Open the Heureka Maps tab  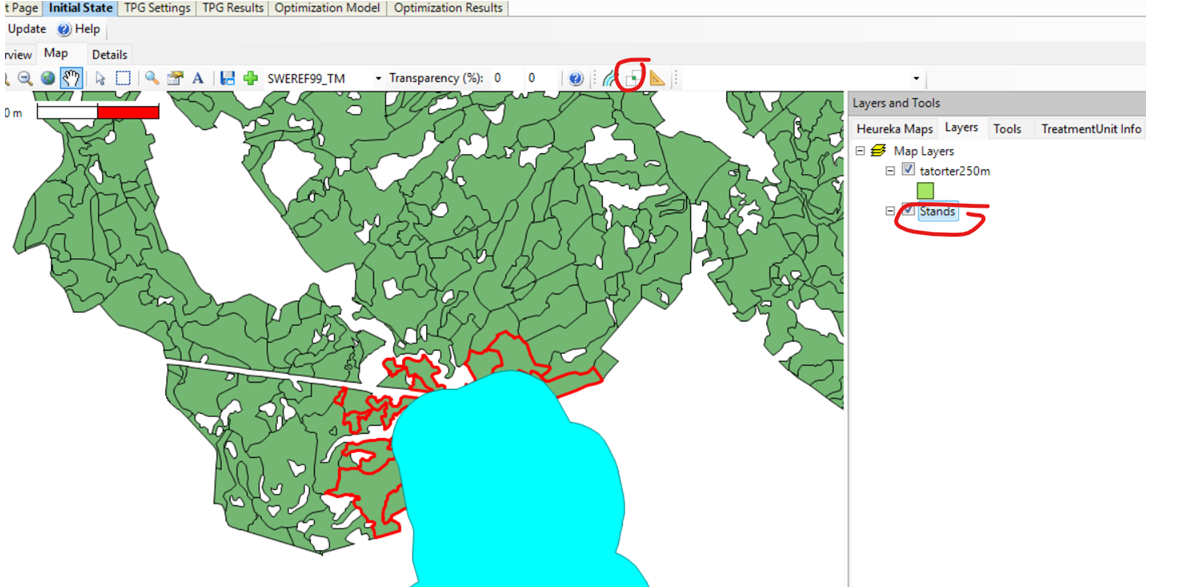[894, 128]
